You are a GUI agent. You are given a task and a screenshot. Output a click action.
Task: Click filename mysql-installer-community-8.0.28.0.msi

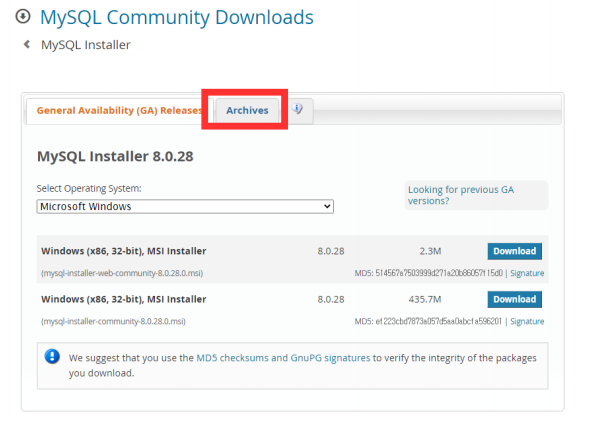pyautogui.click(x=113, y=321)
